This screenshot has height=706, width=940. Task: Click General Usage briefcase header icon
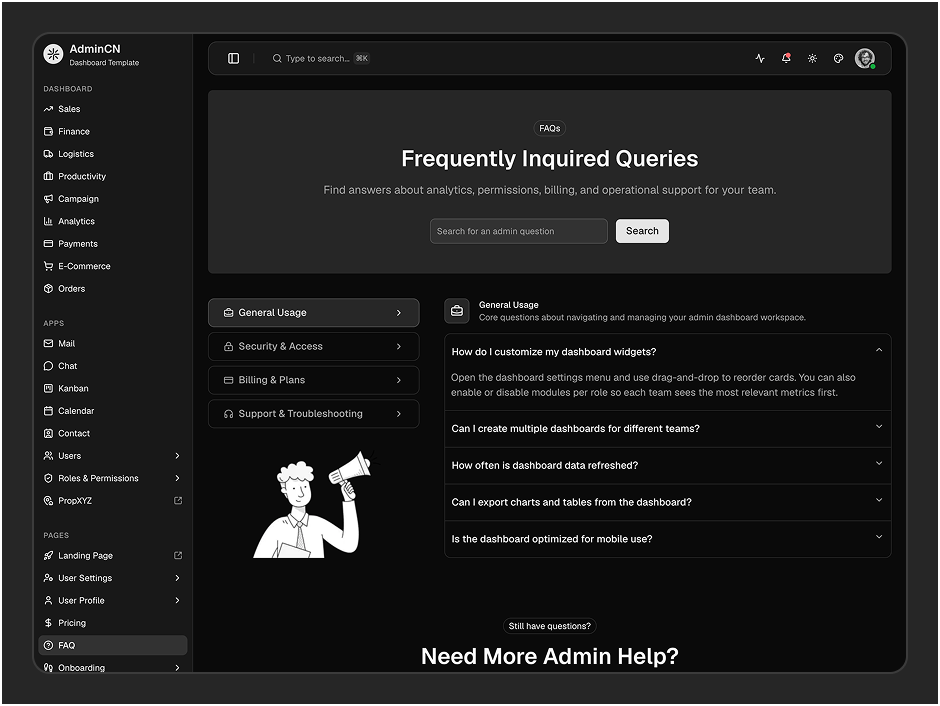(457, 311)
